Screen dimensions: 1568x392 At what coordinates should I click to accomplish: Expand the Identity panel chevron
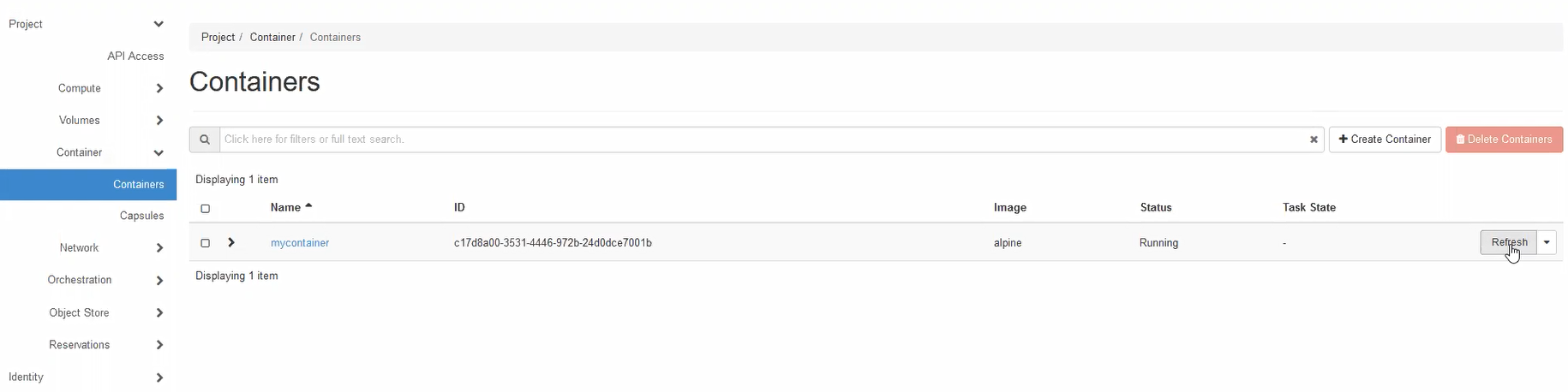click(159, 377)
